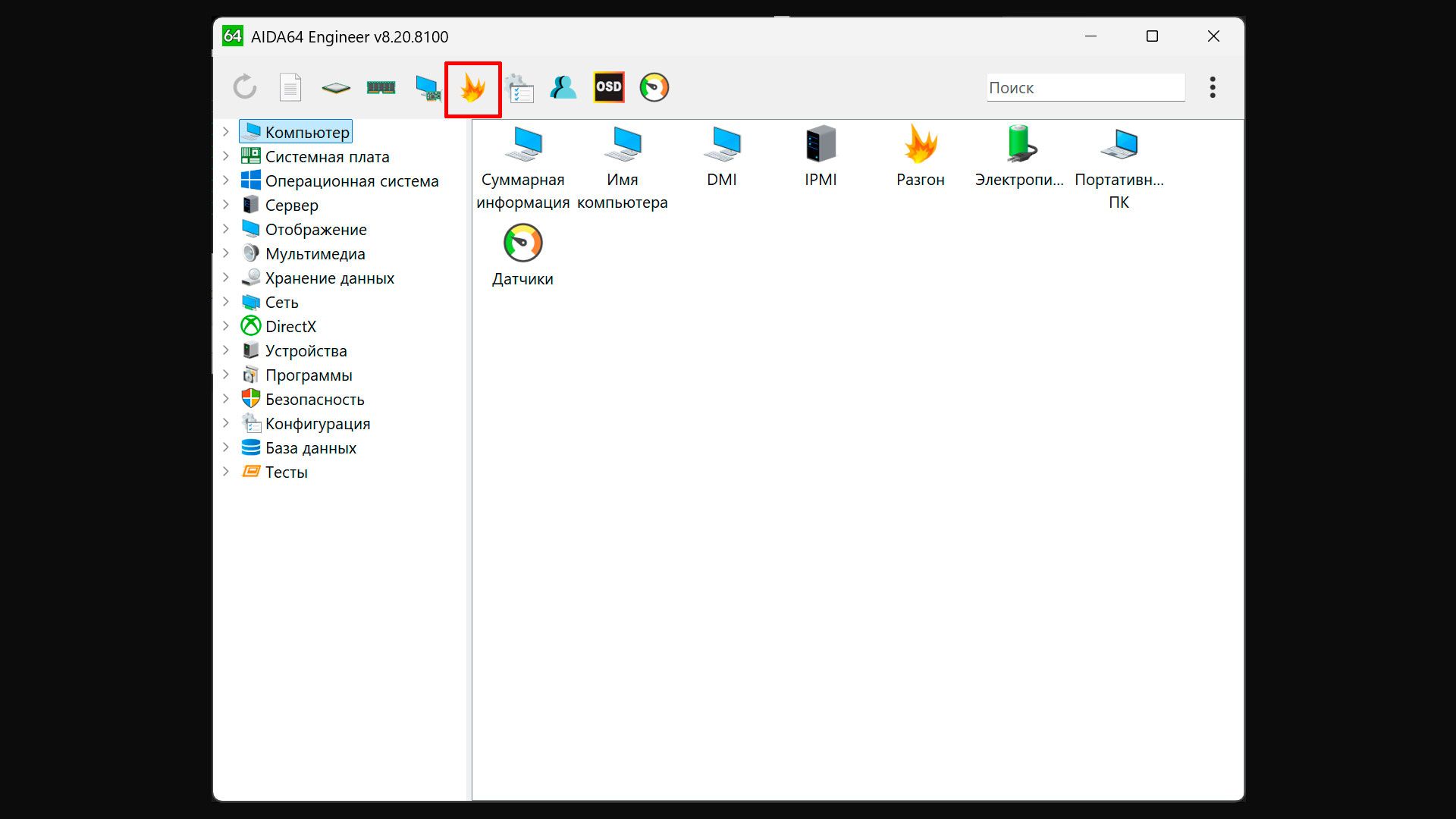Open the Датчики gauge icon
Image resolution: width=1456 pixels, height=819 pixels.
(x=523, y=256)
